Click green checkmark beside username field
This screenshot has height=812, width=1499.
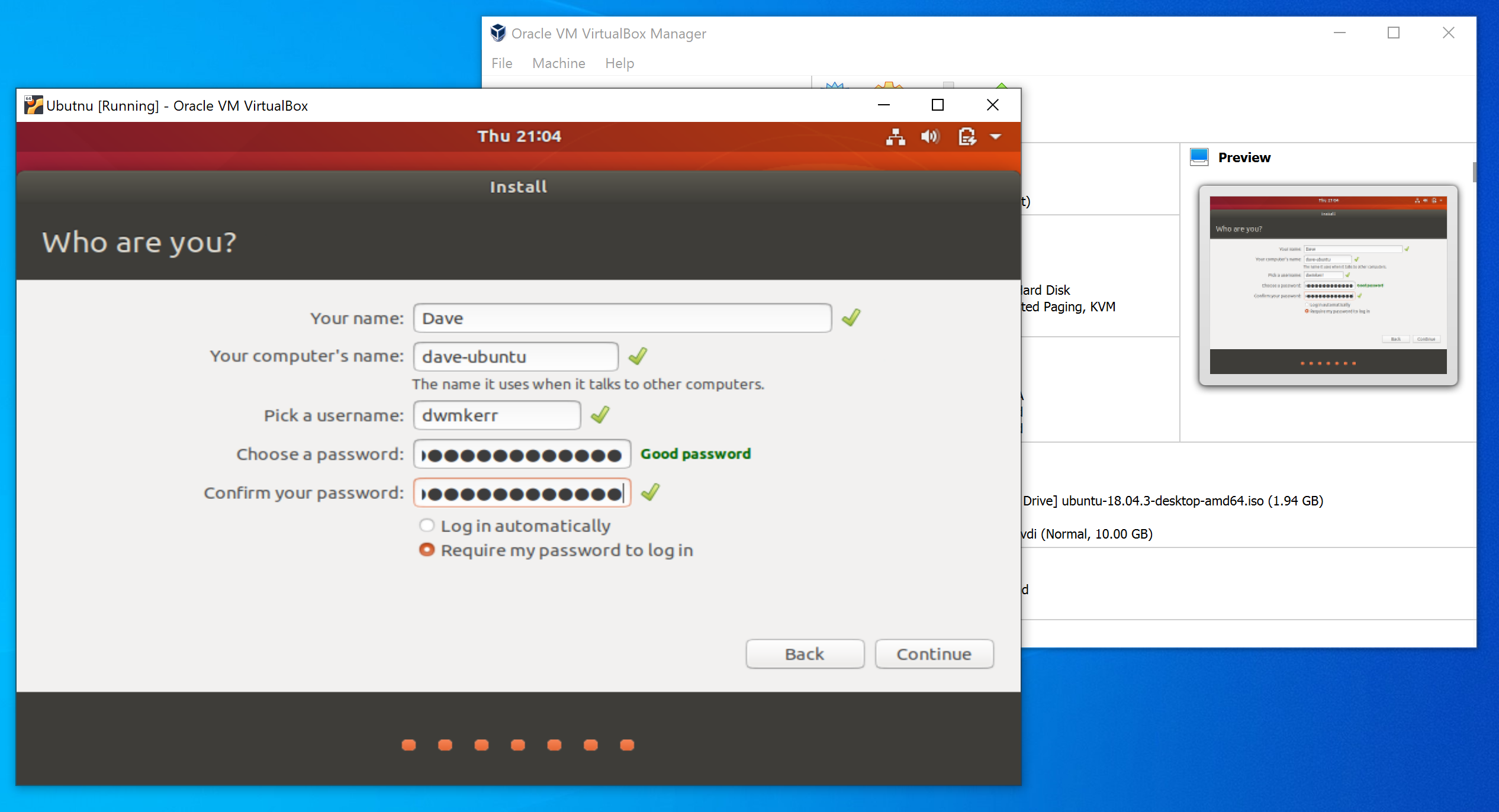pos(600,415)
